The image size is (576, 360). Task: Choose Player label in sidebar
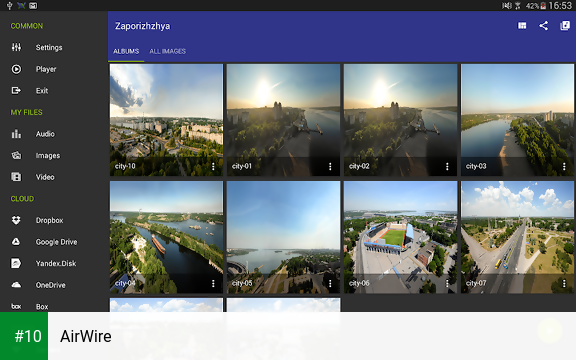click(46, 69)
